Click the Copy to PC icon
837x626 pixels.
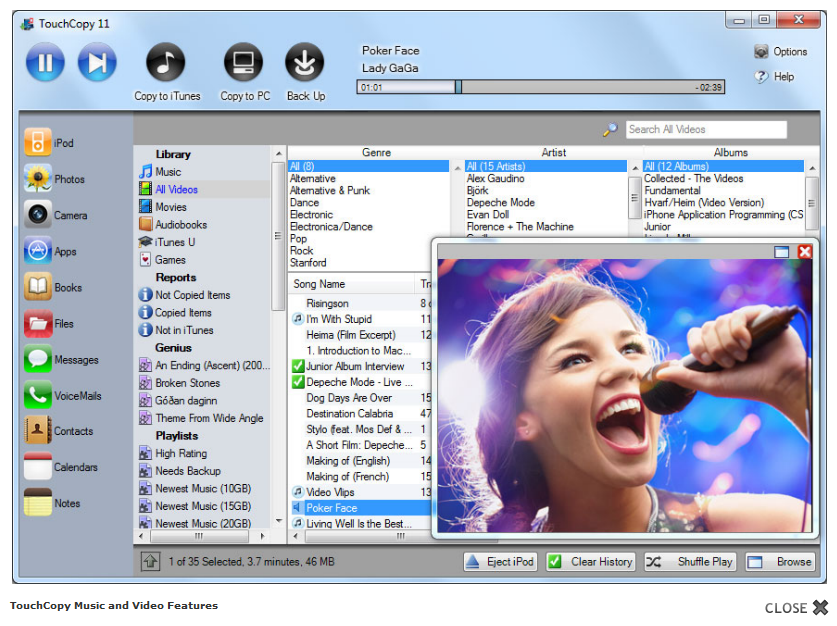244,63
